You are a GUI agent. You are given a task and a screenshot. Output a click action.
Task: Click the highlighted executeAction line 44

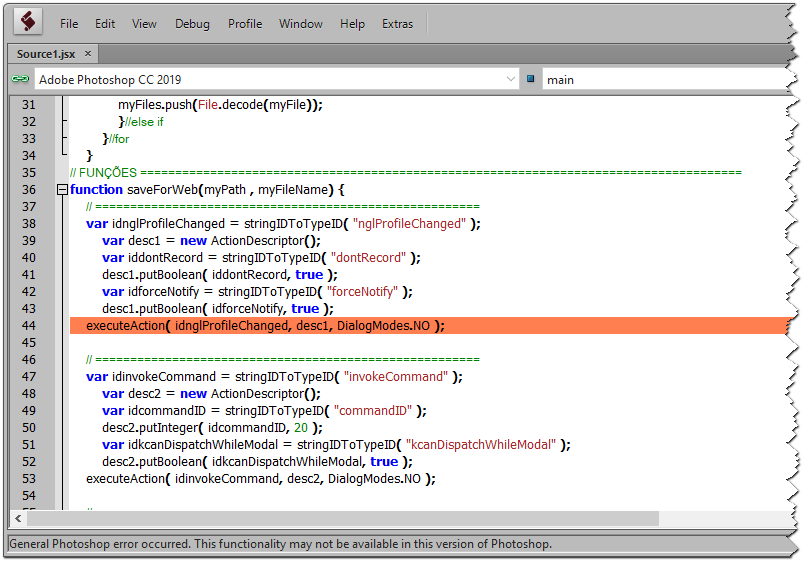pyautogui.click(x=428, y=326)
